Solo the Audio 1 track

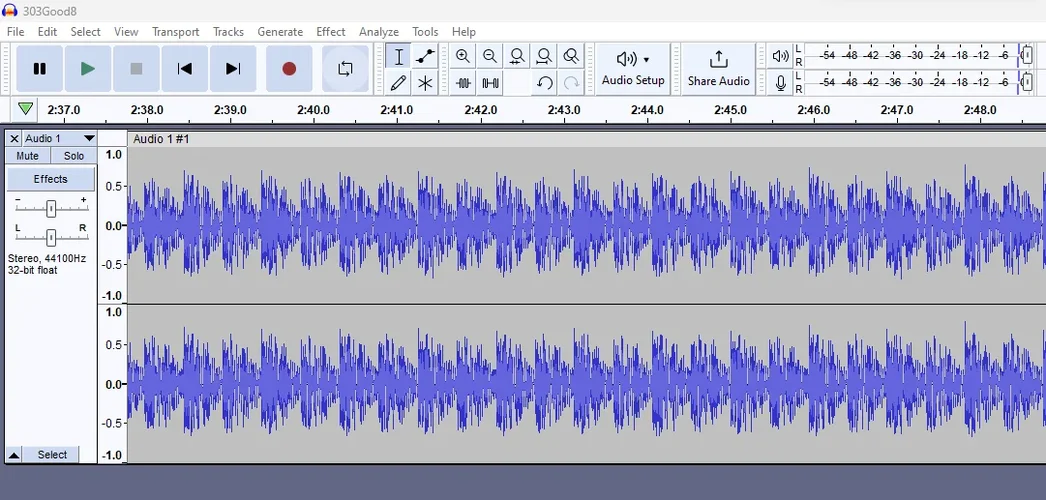(x=73, y=156)
